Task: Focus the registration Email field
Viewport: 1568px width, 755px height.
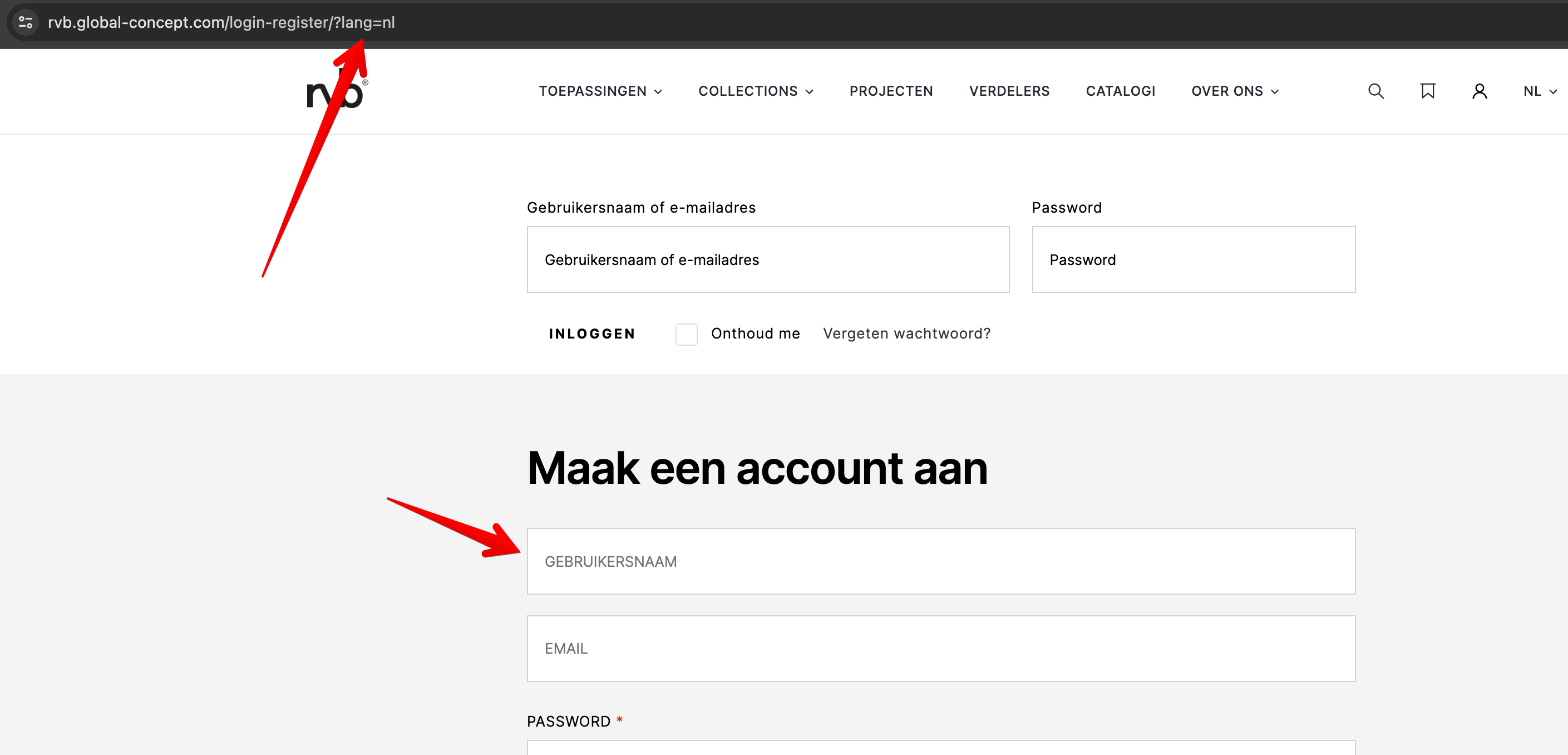Action: (940, 648)
